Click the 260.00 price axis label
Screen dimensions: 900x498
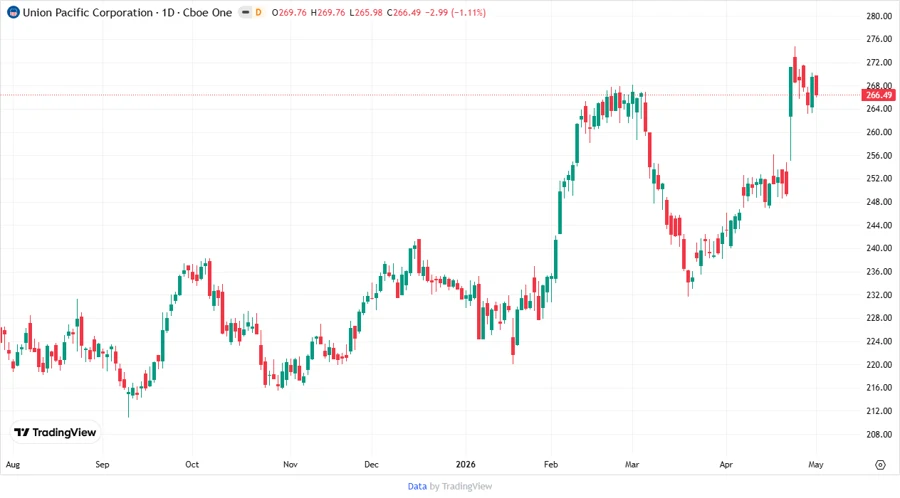pos(879,132)
